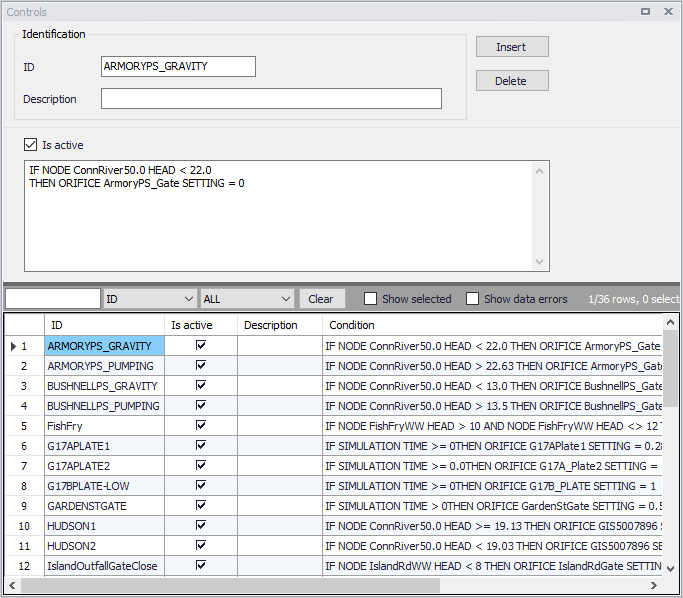Select the G17APLATE1 ID cell

[x=104, y=446]
